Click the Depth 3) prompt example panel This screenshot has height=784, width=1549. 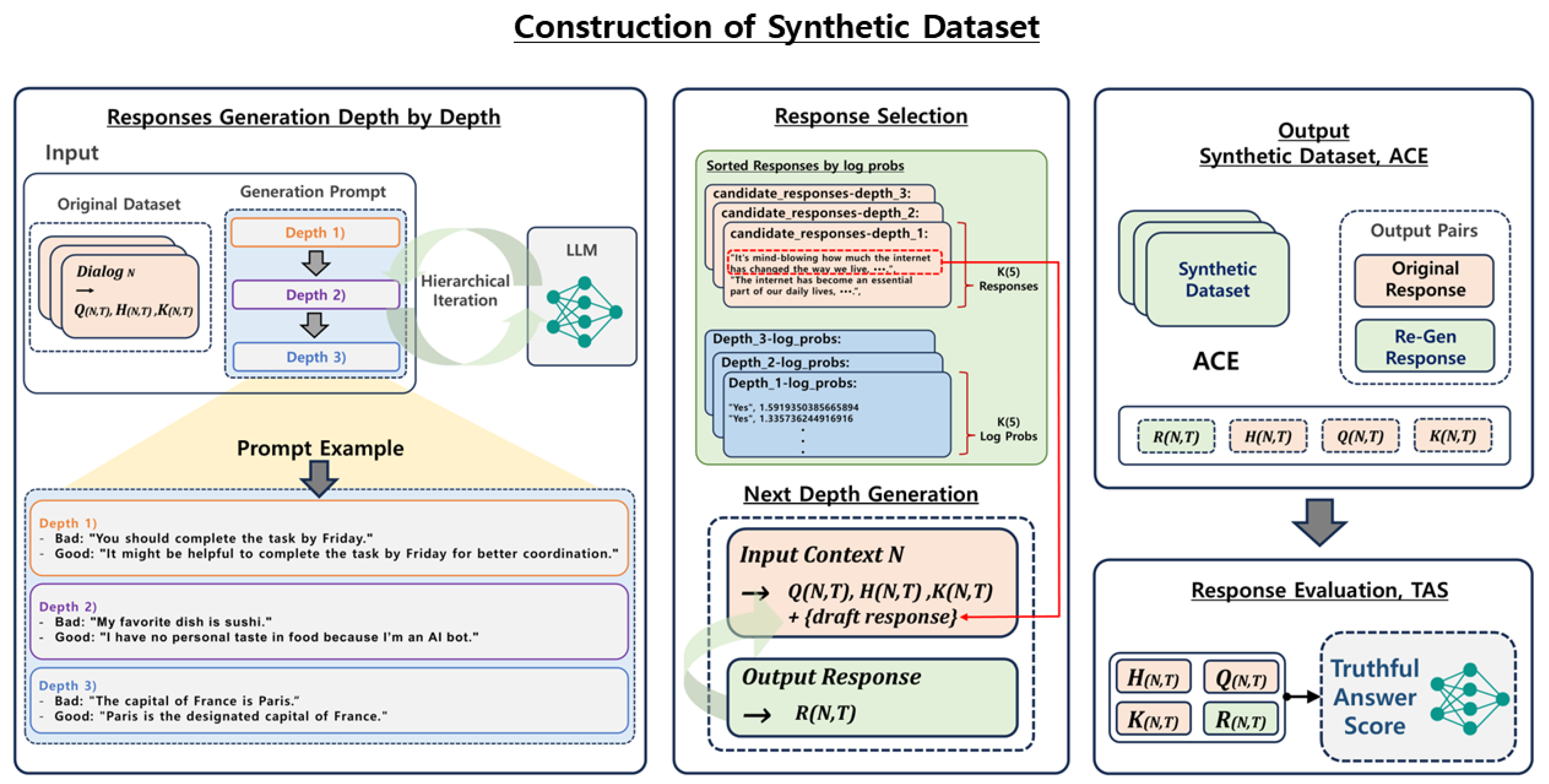pos(329,700)
